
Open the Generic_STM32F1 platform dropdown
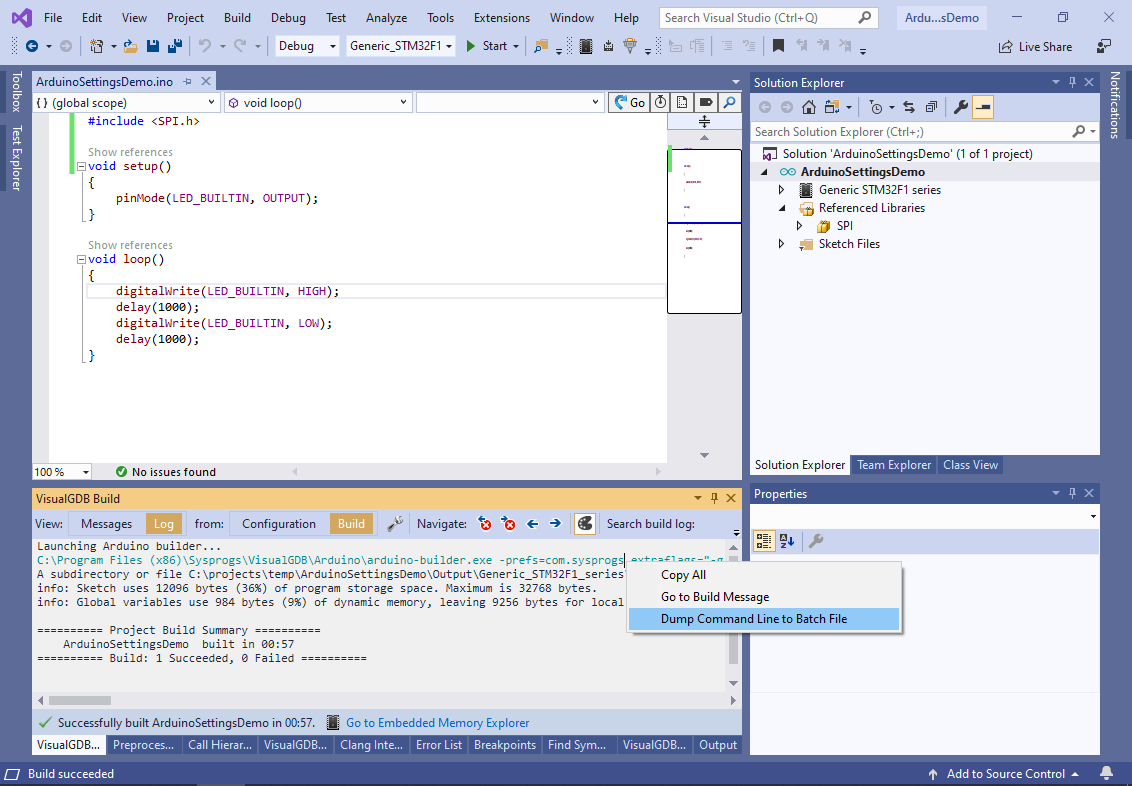pyautogui.click(x=401, y=46)
